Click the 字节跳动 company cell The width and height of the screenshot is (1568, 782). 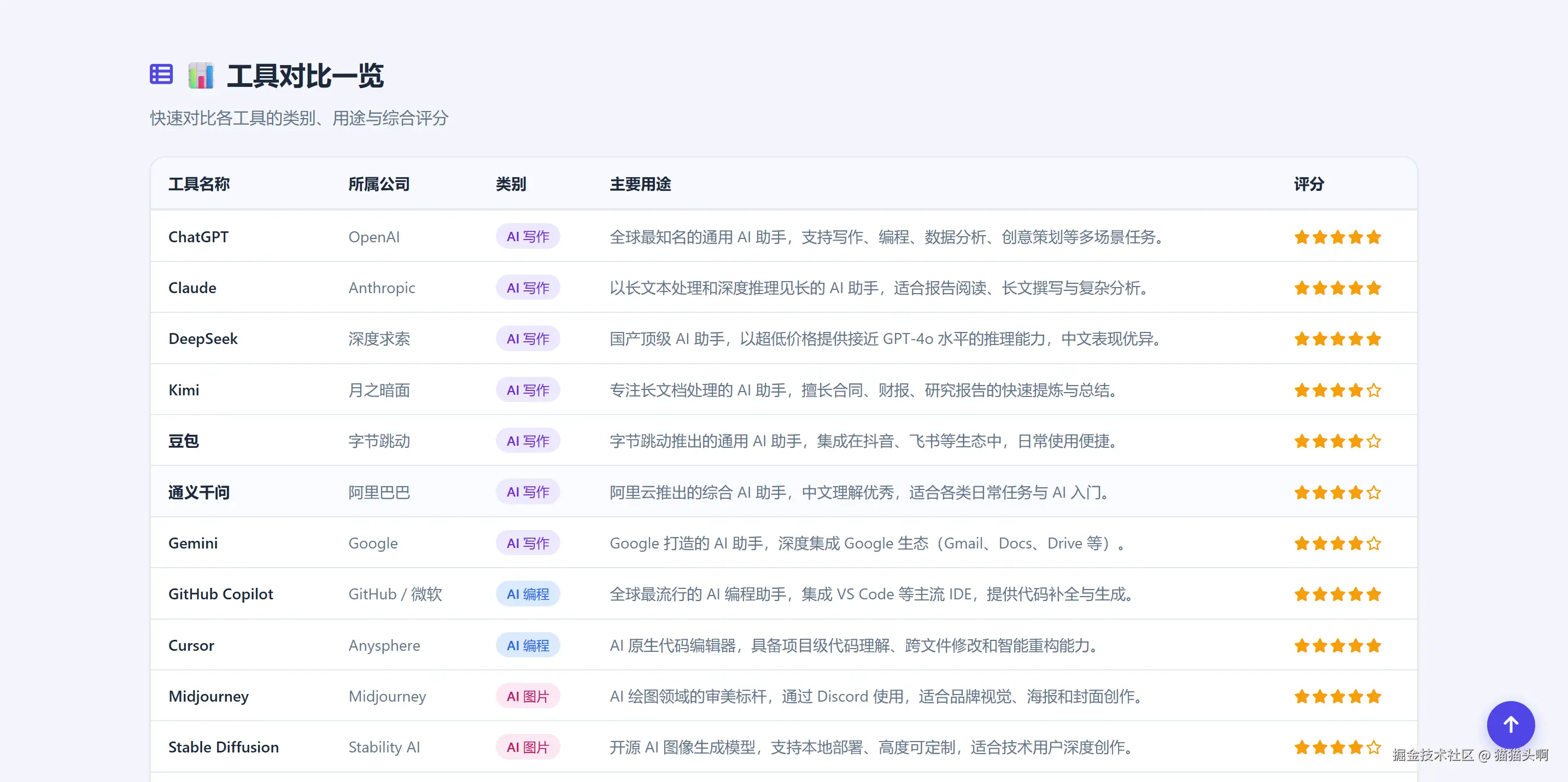click(x=379, y=441)
